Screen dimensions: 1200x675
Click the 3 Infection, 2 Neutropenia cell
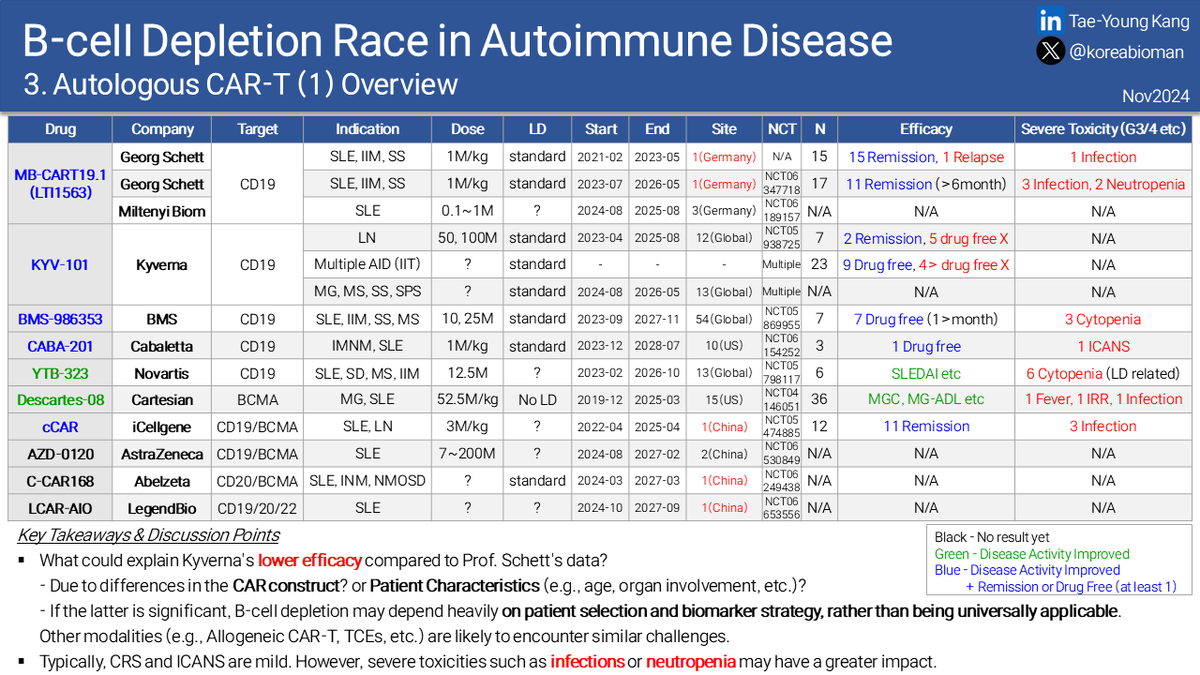(x=1103, y=184)
